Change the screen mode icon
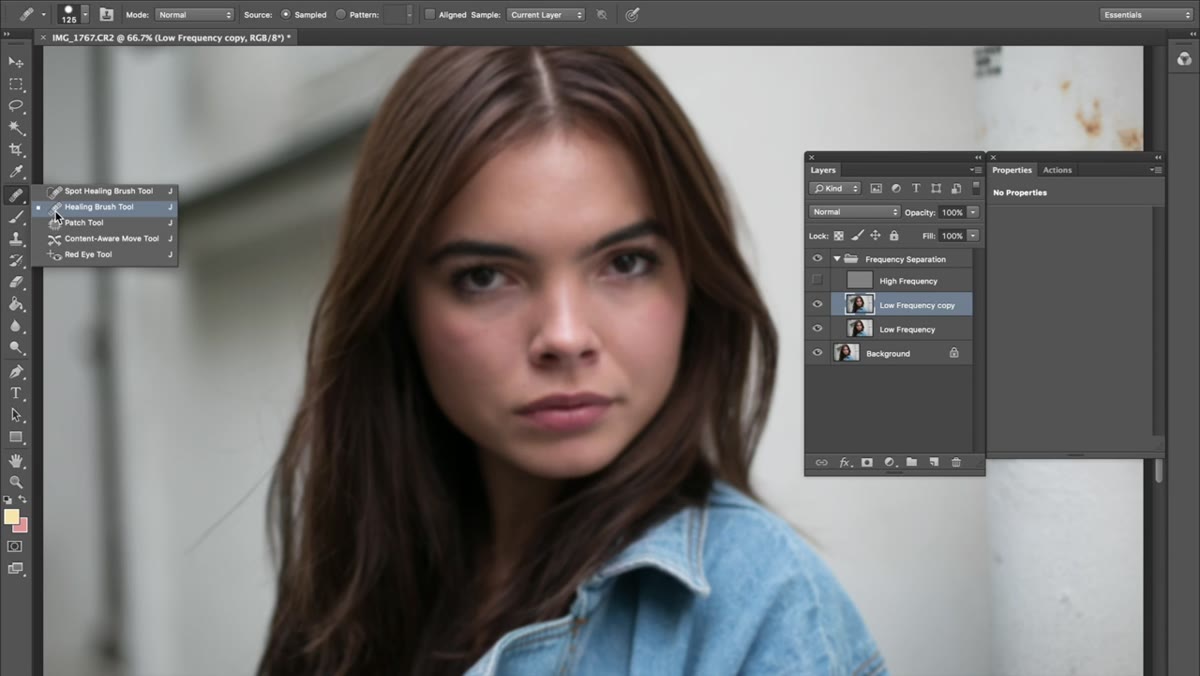The width and height of the screenshot is (1200, 676). tap(15, 568)
